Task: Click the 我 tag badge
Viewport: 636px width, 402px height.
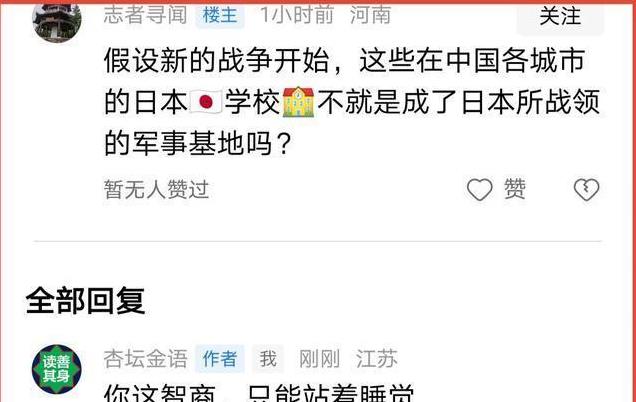Action: 268,359
